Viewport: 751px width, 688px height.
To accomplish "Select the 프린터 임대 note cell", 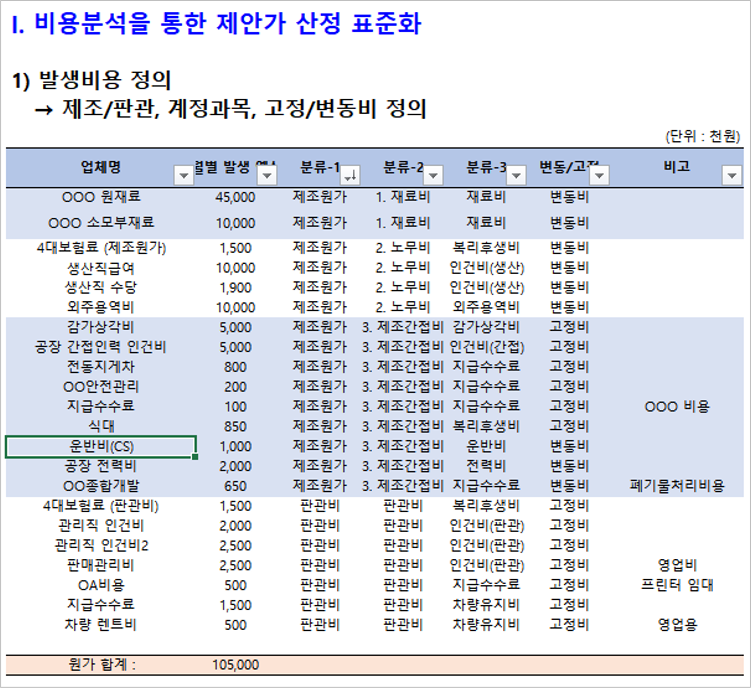I will point(677,585).
